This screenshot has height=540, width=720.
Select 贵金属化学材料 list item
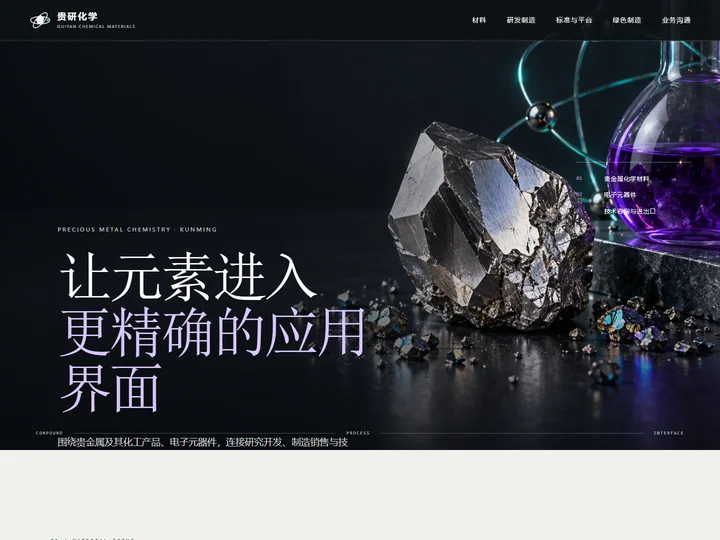pyautogui.click(x=627, y=179)
